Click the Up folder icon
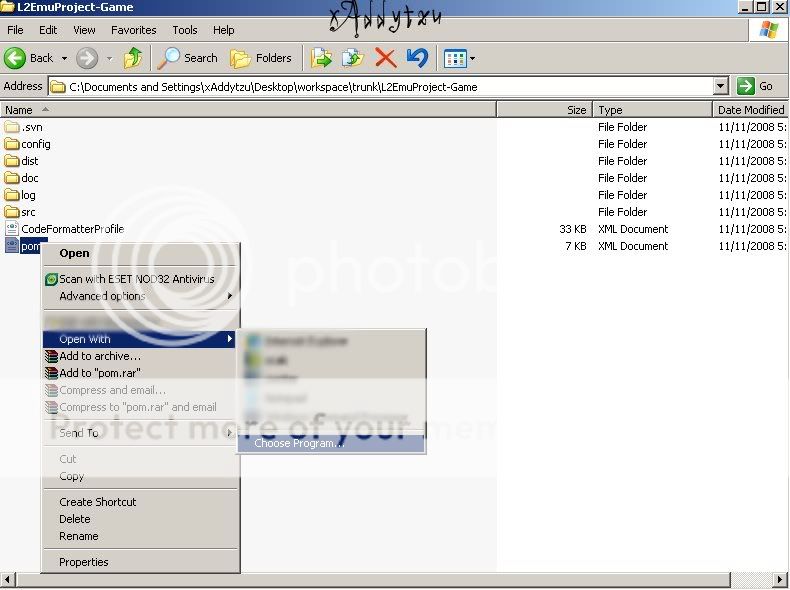790x590 pixels. 133,58
